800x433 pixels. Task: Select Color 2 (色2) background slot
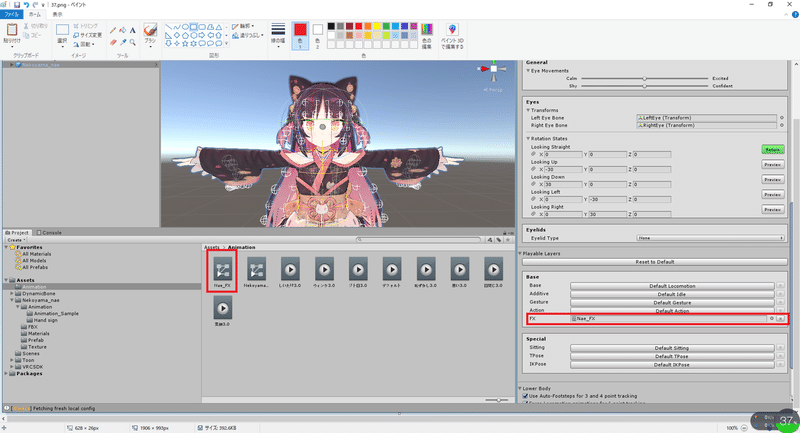(x=317, y=36)
